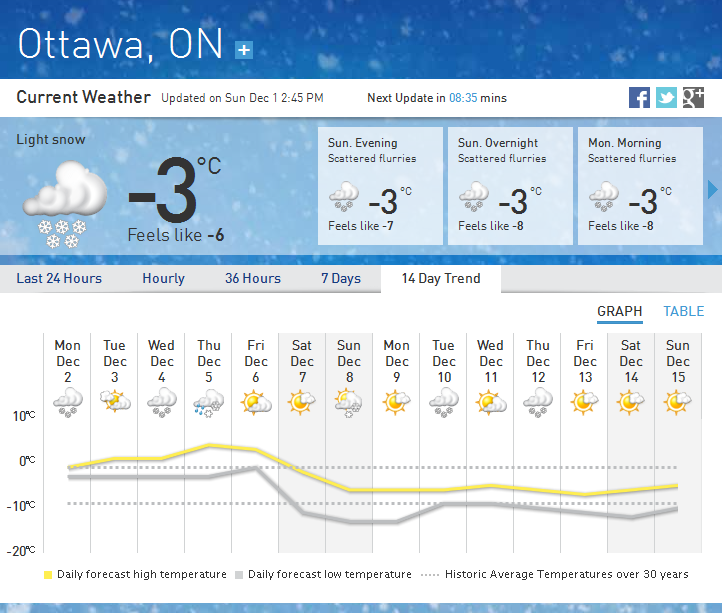722x613 pixels.
Task: Switch to GRAPH view
Action: point(620,311)
